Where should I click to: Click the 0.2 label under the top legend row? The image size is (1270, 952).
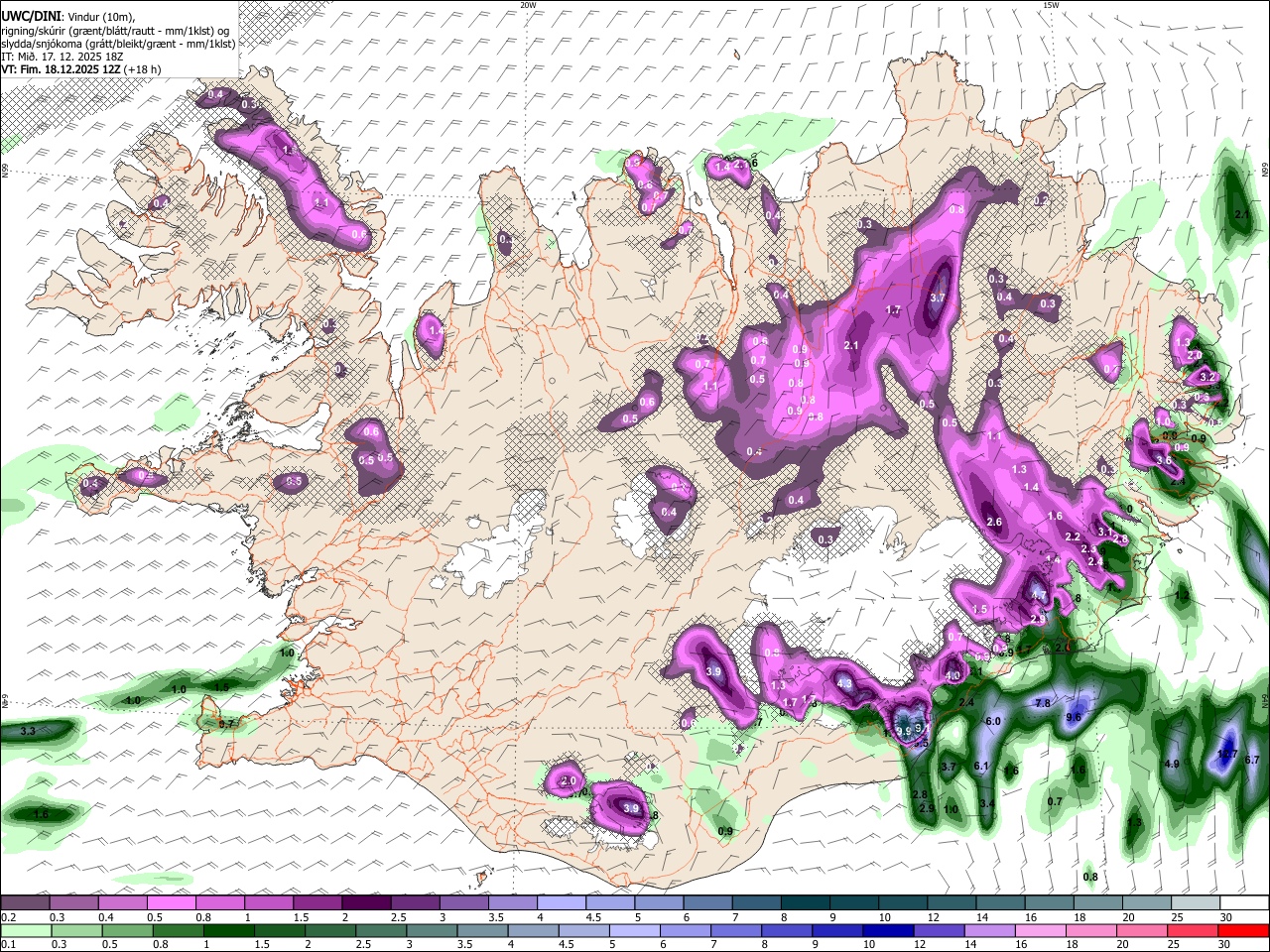(x=8, y=917)
